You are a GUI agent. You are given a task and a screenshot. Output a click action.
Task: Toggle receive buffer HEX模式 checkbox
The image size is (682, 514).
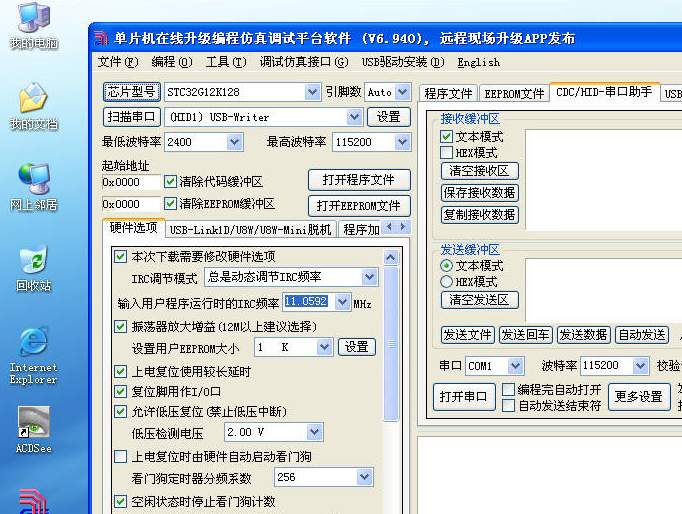point(446,153)
